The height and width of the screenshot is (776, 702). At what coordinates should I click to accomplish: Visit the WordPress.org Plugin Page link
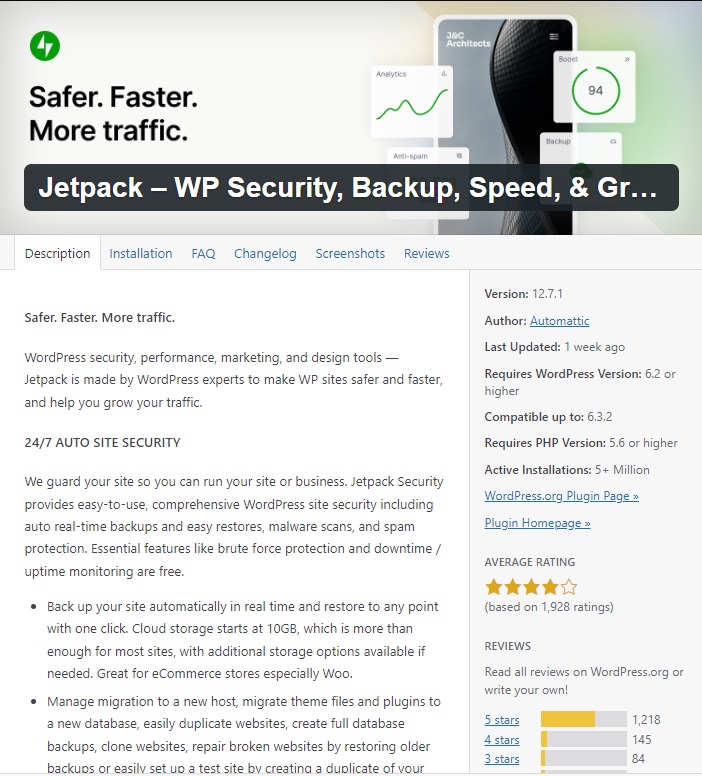pyautogui.click(x=561, y=496)
